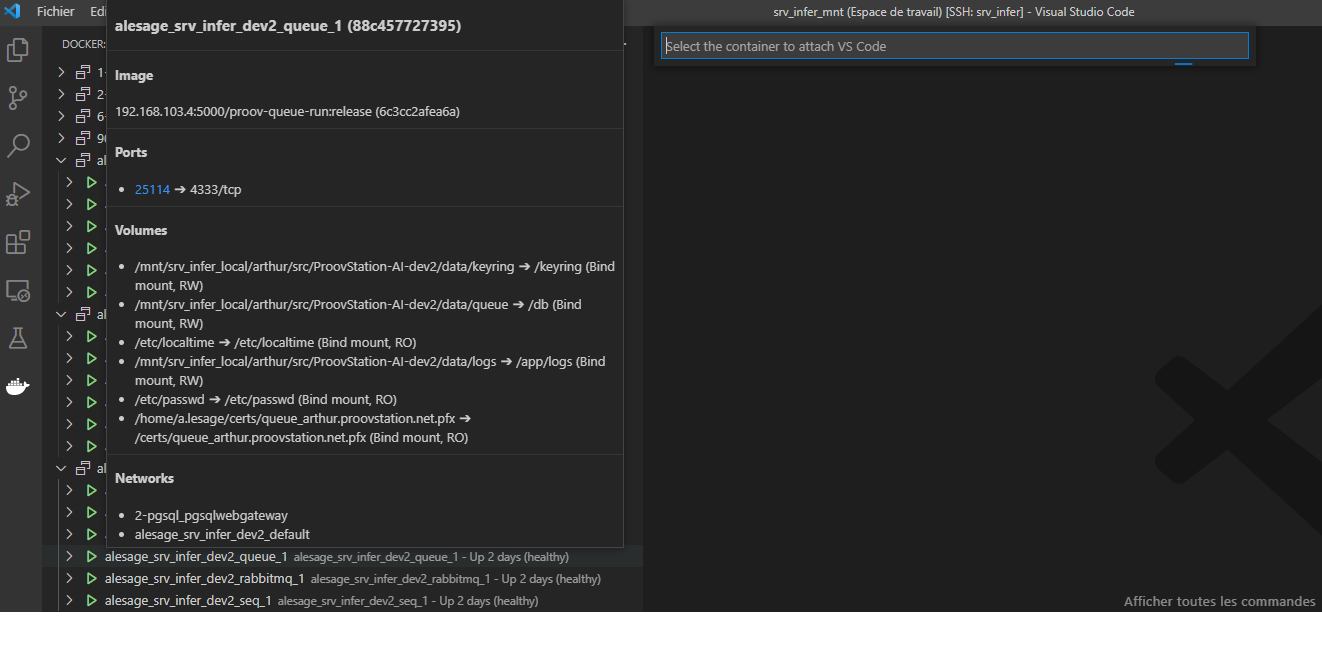The image size is (1322, 648).
Task: Open the Source Control view
Action: (16, 97)
